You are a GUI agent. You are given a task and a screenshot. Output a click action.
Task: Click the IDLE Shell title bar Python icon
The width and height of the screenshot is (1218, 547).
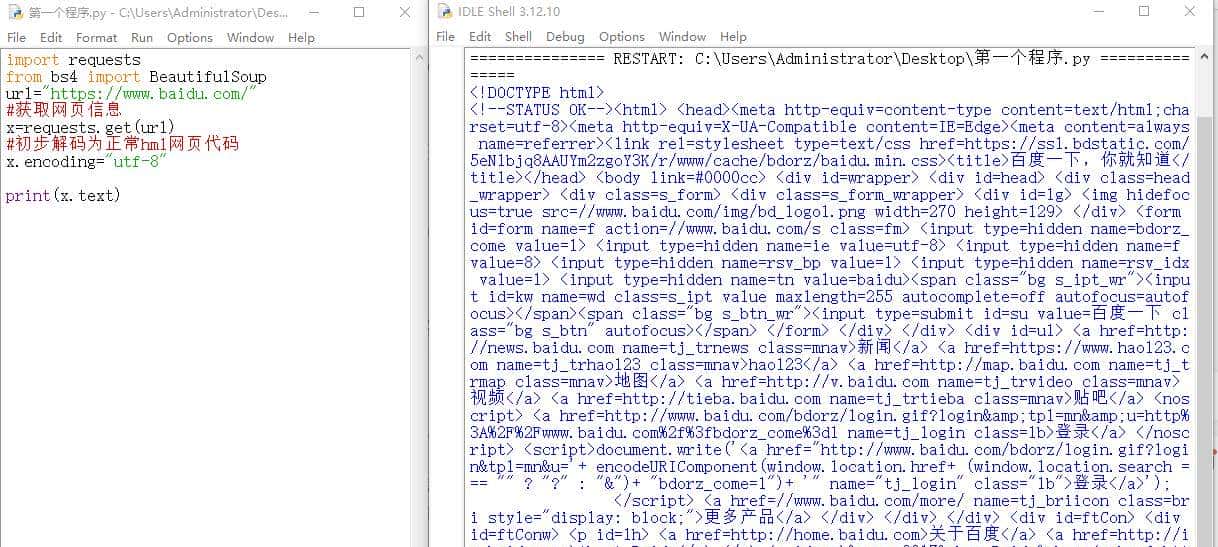pyautogui.click(x=444, y=12)
